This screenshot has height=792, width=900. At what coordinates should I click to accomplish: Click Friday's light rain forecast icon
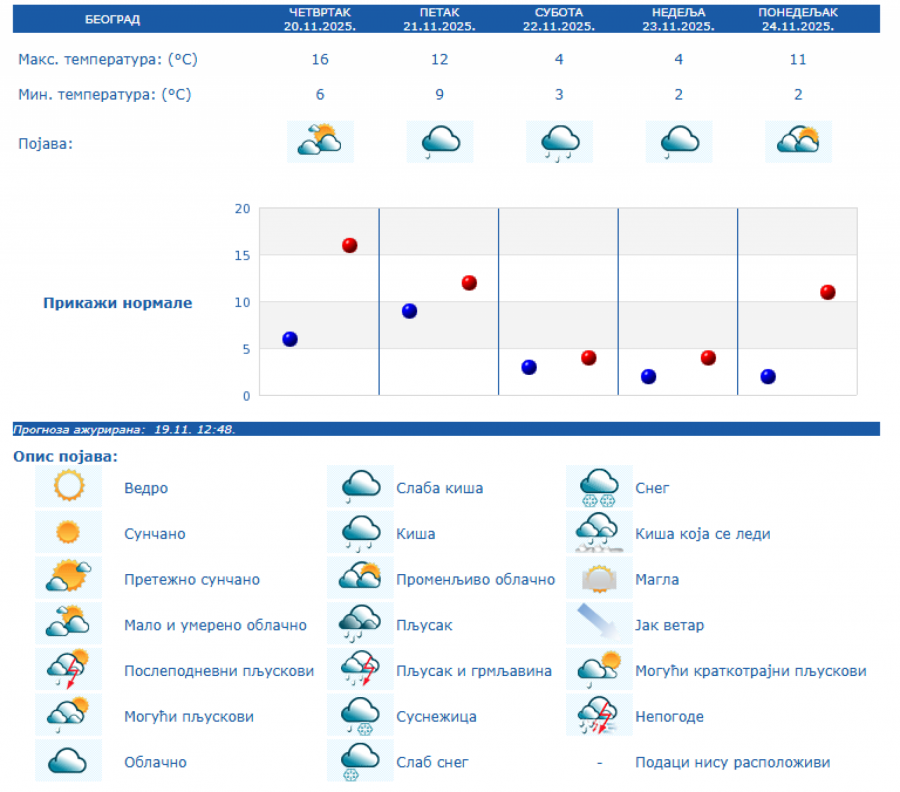[439, 142]
